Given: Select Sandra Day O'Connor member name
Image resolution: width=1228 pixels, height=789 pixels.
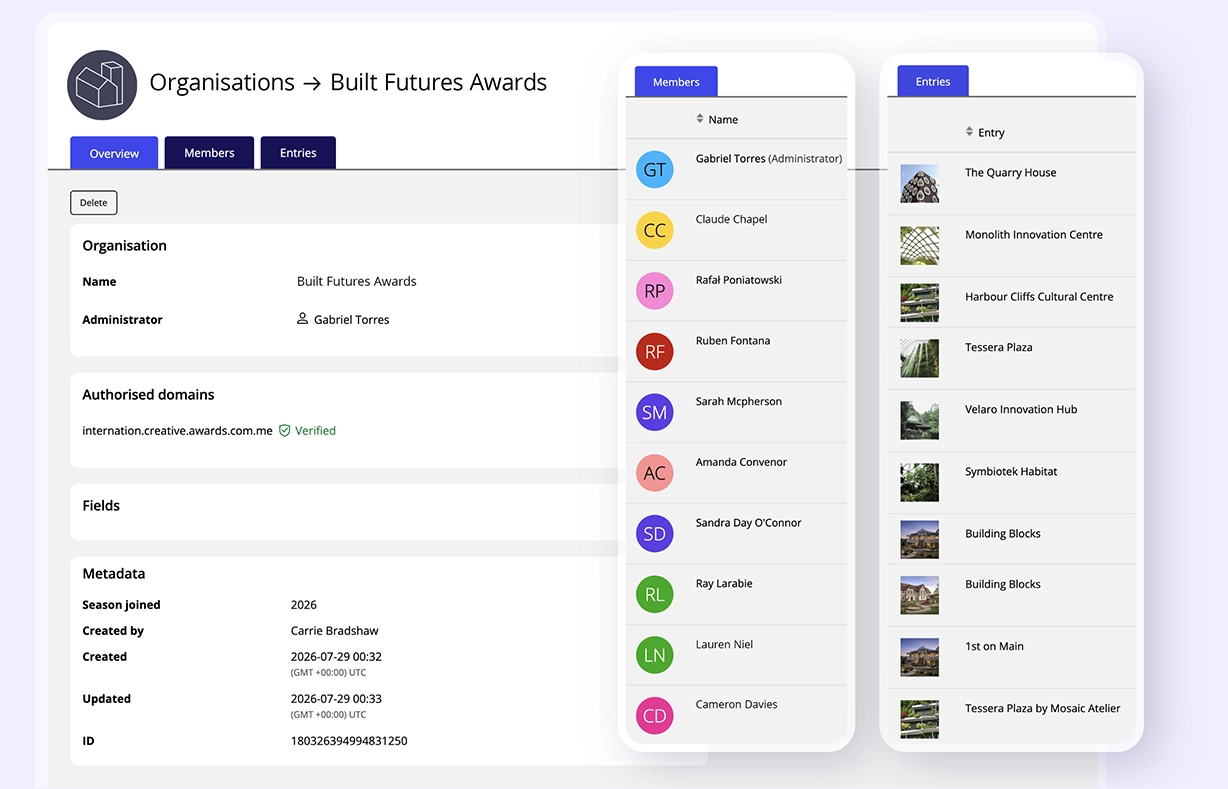Looking at the screenshot, I should point(749,523).
